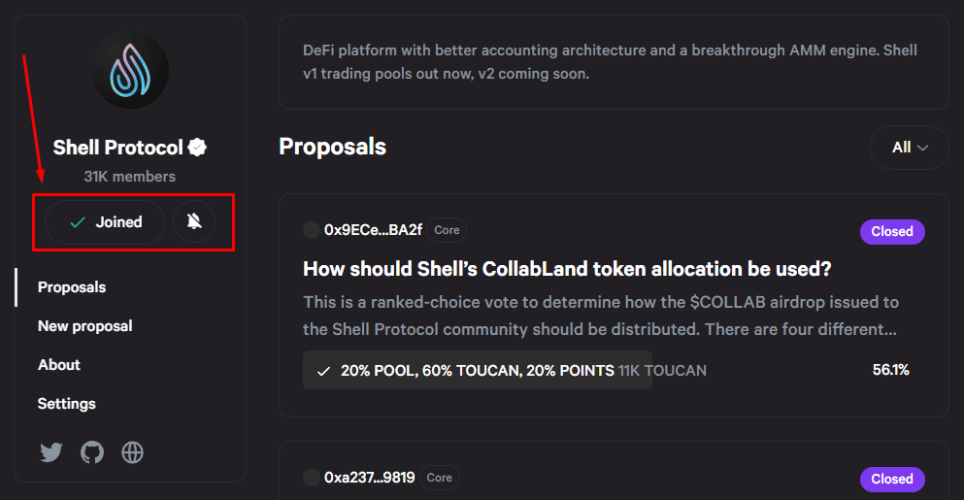Click the 20% POOL, 60% TOUCAN result bar
964x500 pixels.
pos(606,370)
